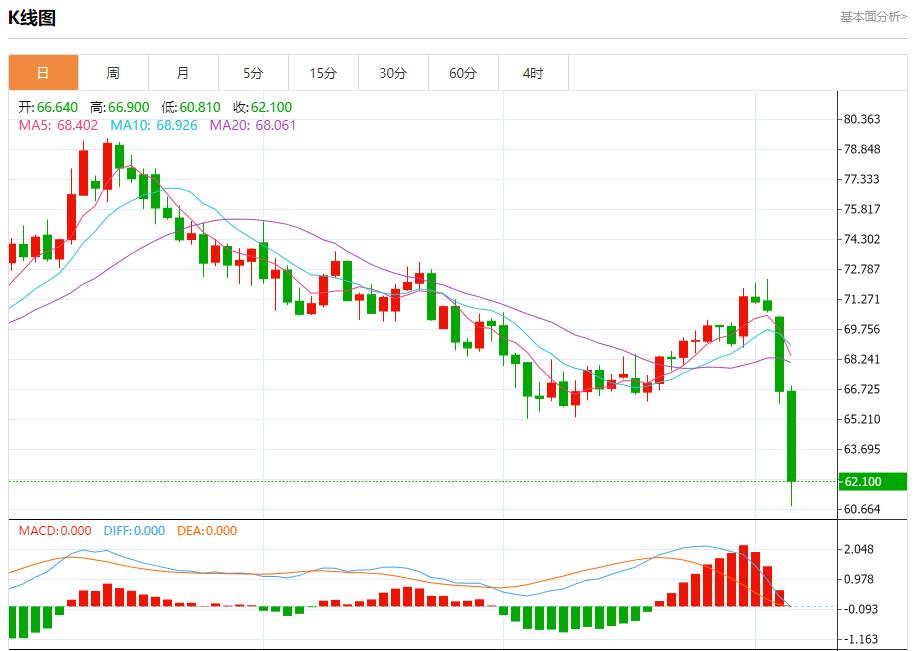Select the 日 daily chart tab
Image resolution: width=917 pixels, height=651 pixels.
pos(43,73)
